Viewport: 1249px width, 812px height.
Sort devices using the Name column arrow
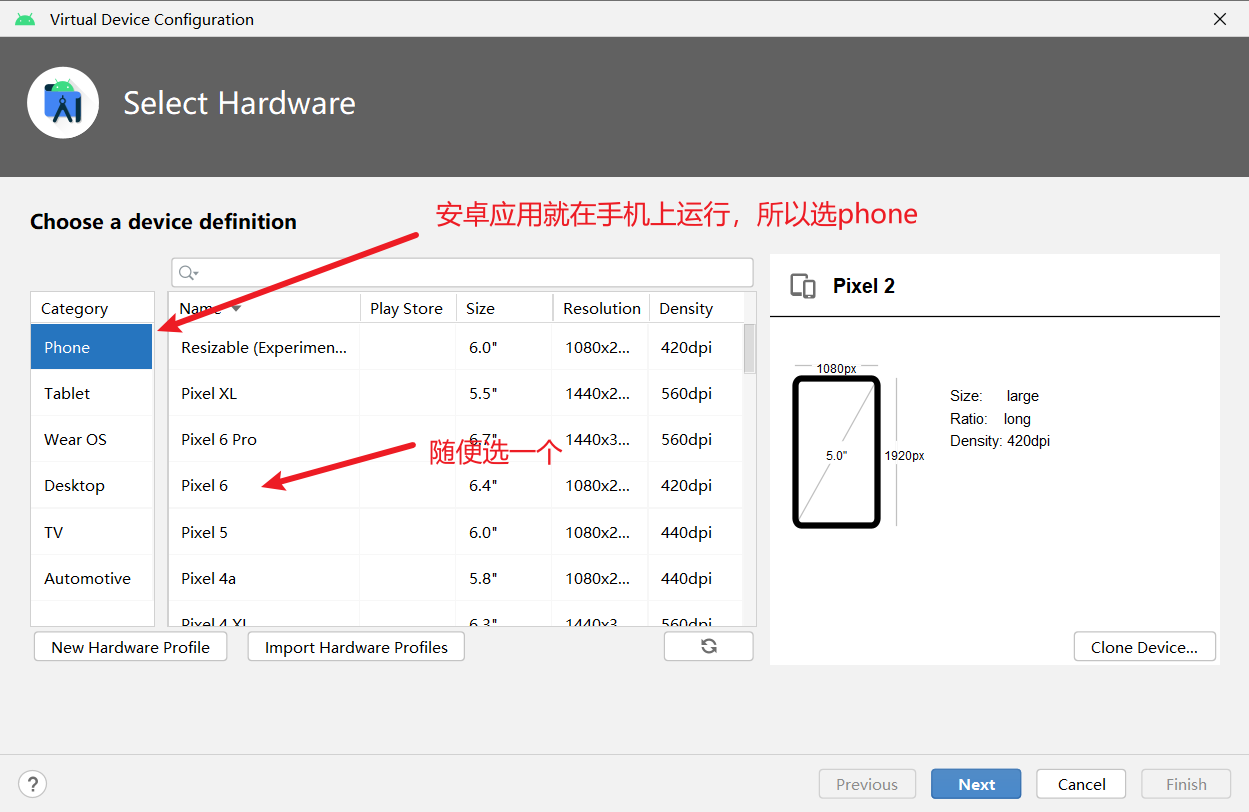236,308
